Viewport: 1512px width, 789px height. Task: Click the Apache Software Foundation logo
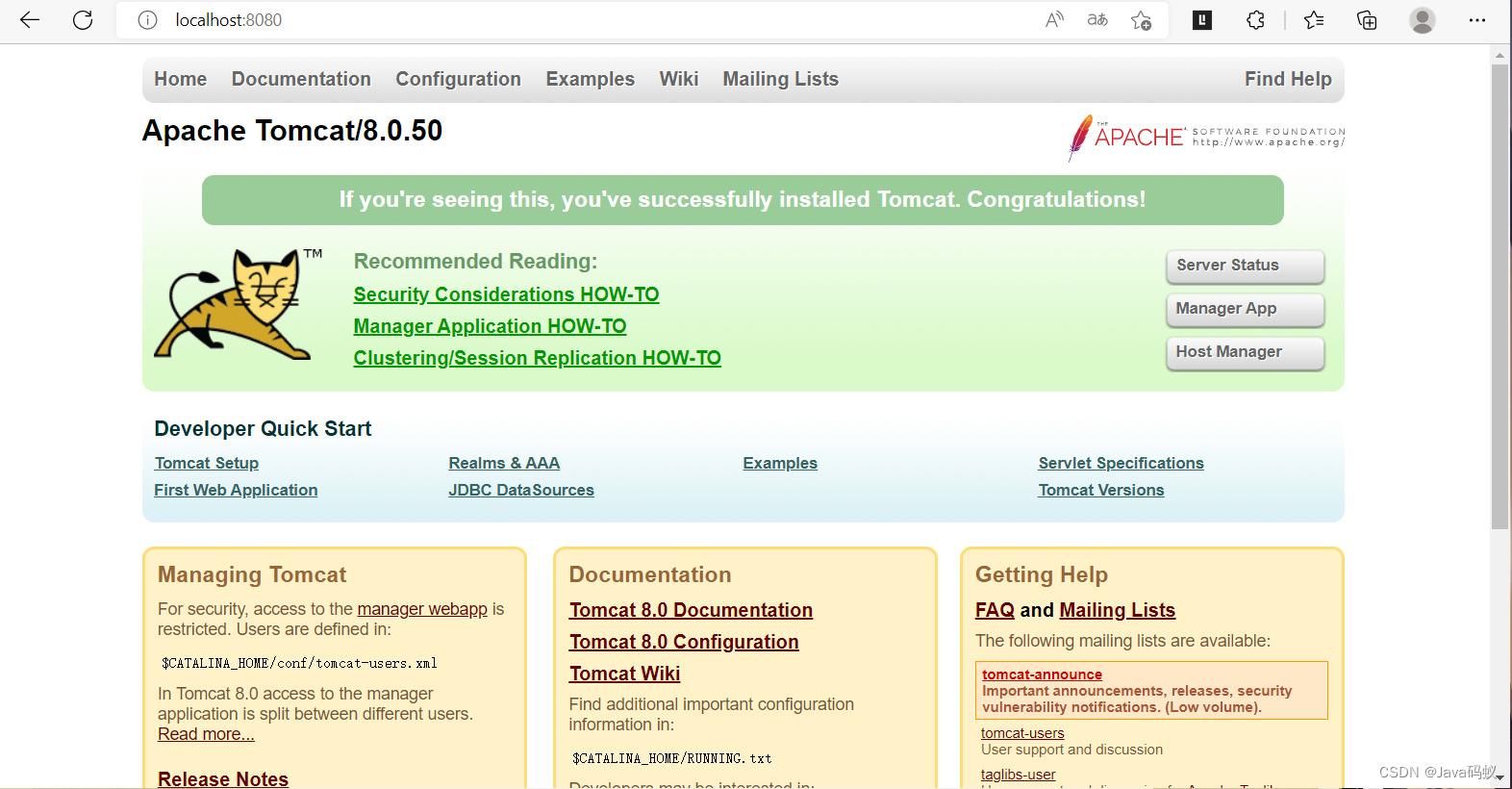click(1206, 138)
